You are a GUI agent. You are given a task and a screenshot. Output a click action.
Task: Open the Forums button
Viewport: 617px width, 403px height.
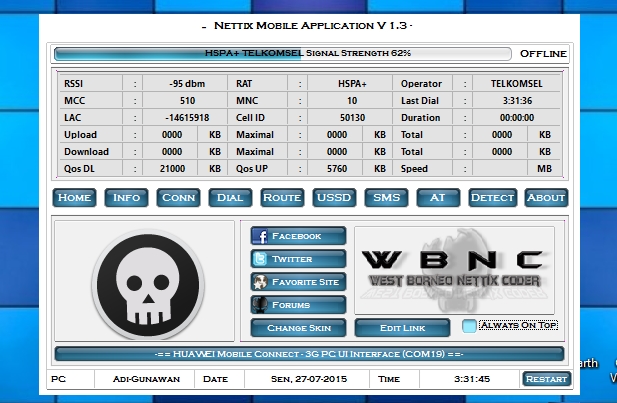click(298, 305)
